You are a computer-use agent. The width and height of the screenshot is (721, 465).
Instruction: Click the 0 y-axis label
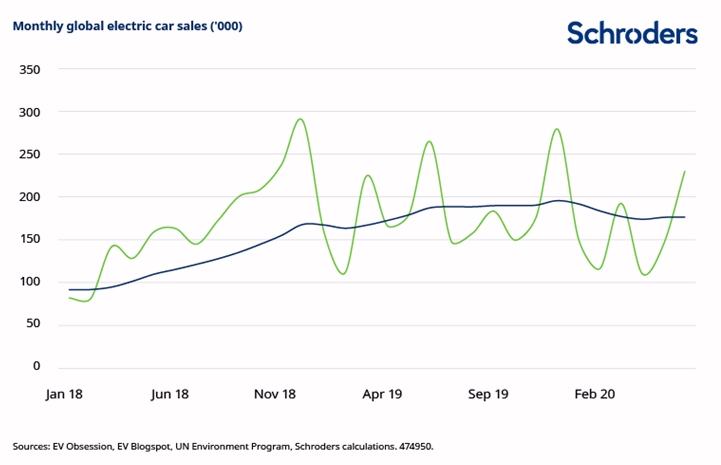tap(36, 366)
